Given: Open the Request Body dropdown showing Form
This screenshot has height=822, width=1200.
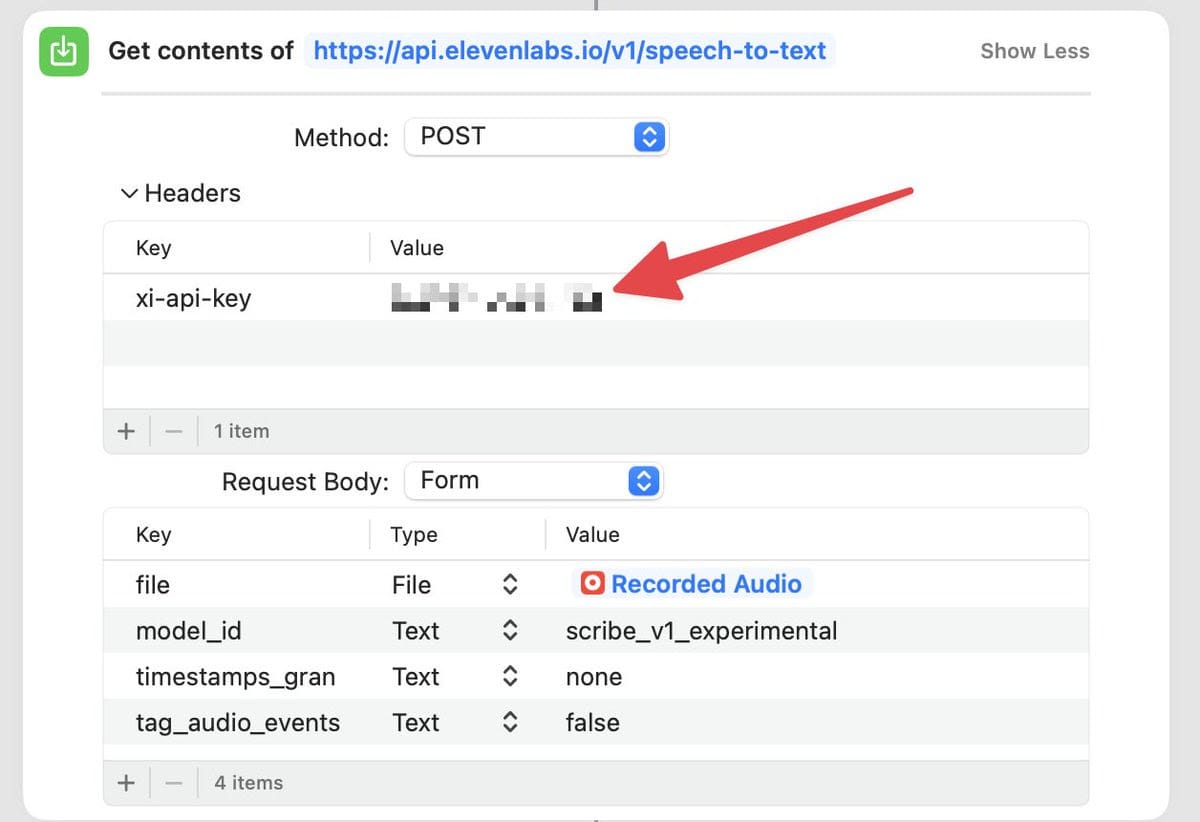Looking at the screenshot, I should (x=534, y=481).
